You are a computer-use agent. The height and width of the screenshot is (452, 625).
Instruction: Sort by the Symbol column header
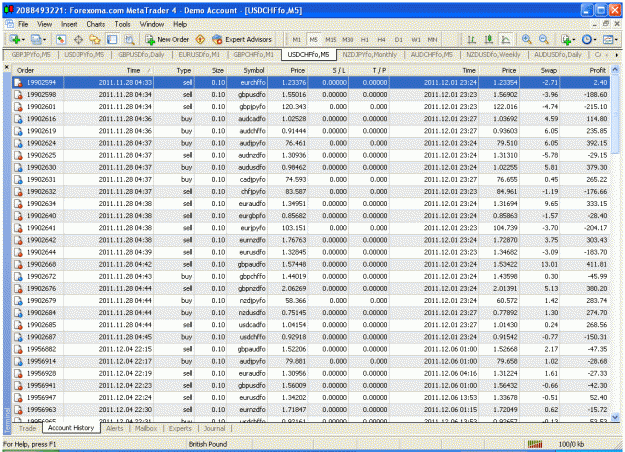coord(247,71)
